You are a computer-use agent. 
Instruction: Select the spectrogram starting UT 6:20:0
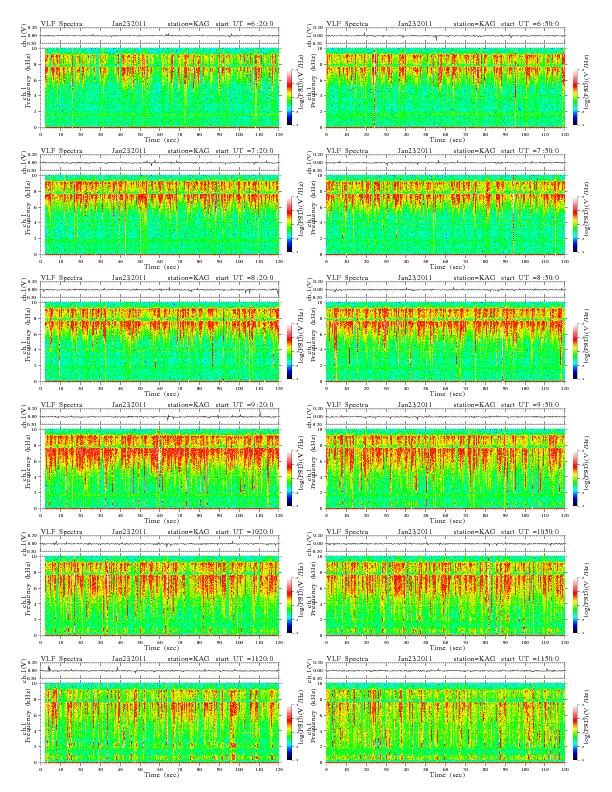(x=160, y=88)
